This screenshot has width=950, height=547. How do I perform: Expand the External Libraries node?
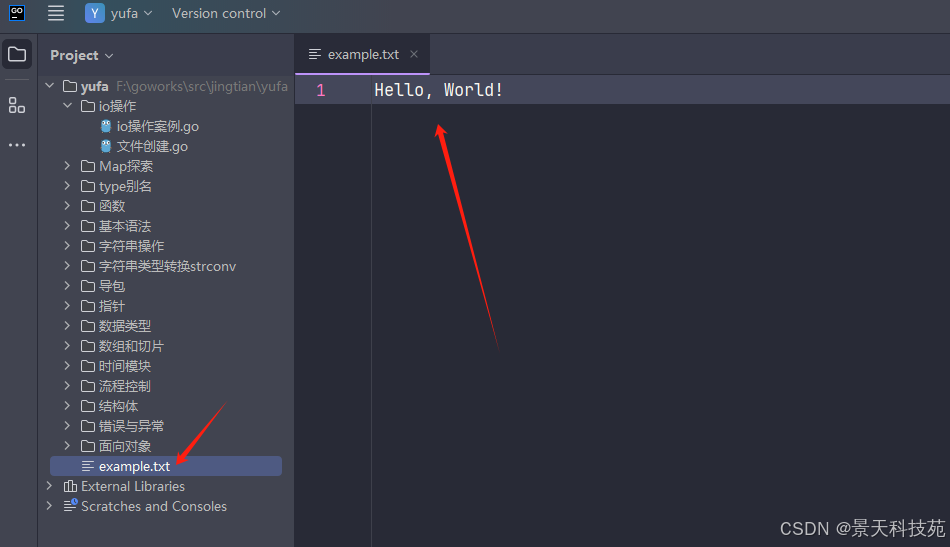pos(50,486)
